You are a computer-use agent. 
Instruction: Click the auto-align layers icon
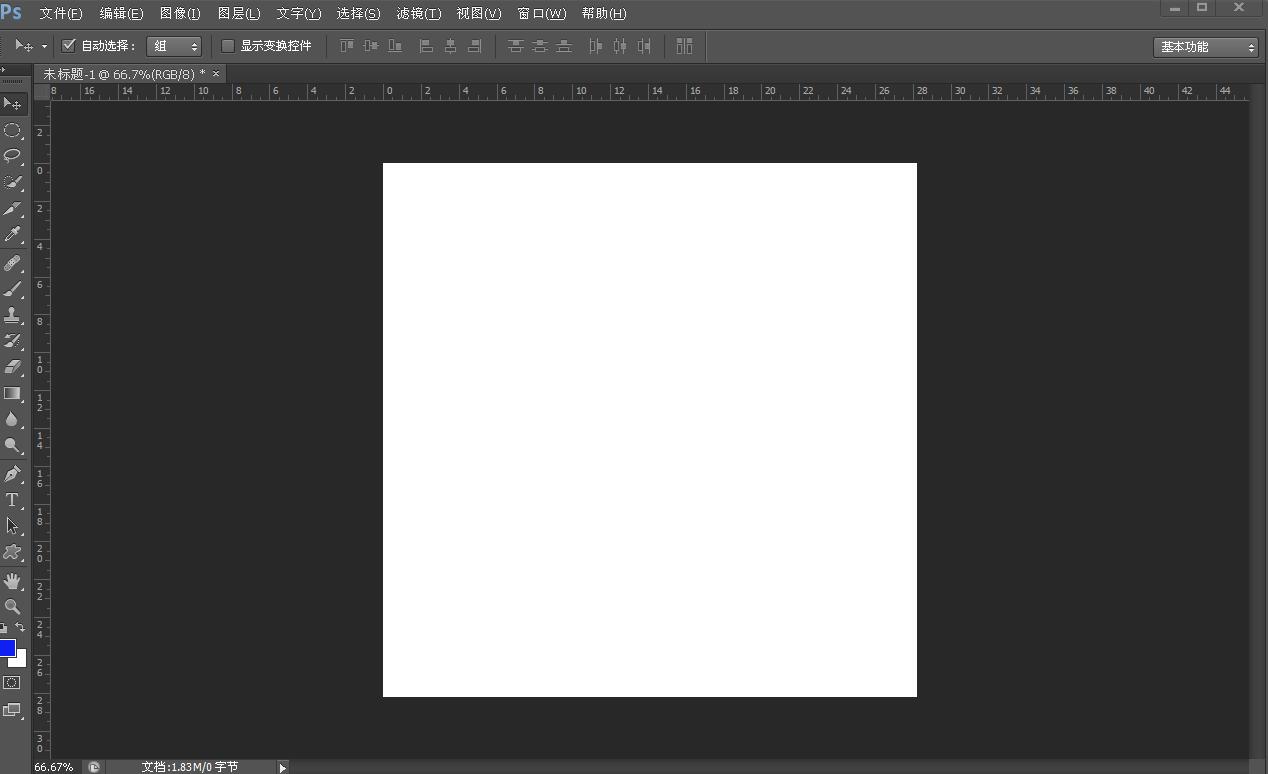[x=684, y=46]
